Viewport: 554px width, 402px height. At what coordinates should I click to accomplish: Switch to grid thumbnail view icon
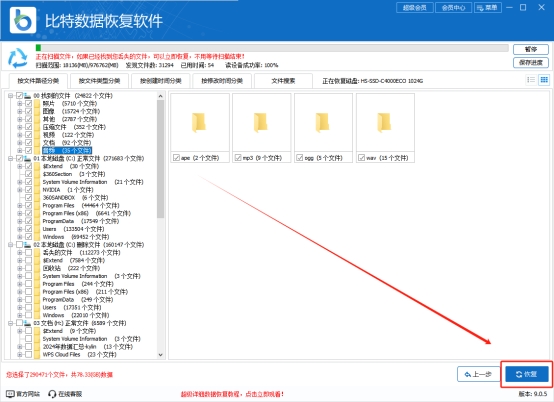pos(544,80)
